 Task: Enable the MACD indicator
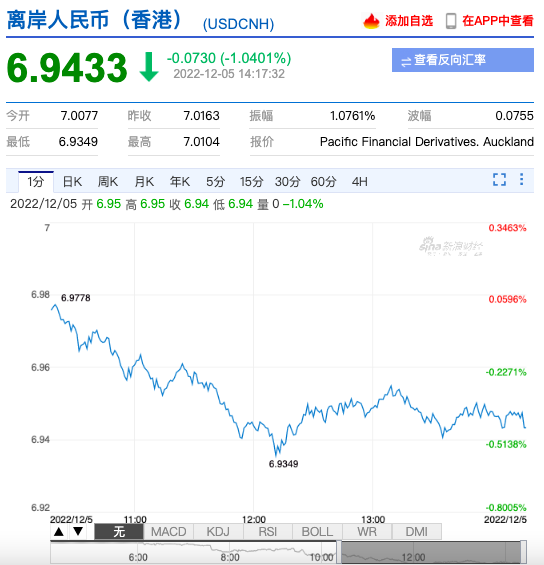tap(168, 531)
